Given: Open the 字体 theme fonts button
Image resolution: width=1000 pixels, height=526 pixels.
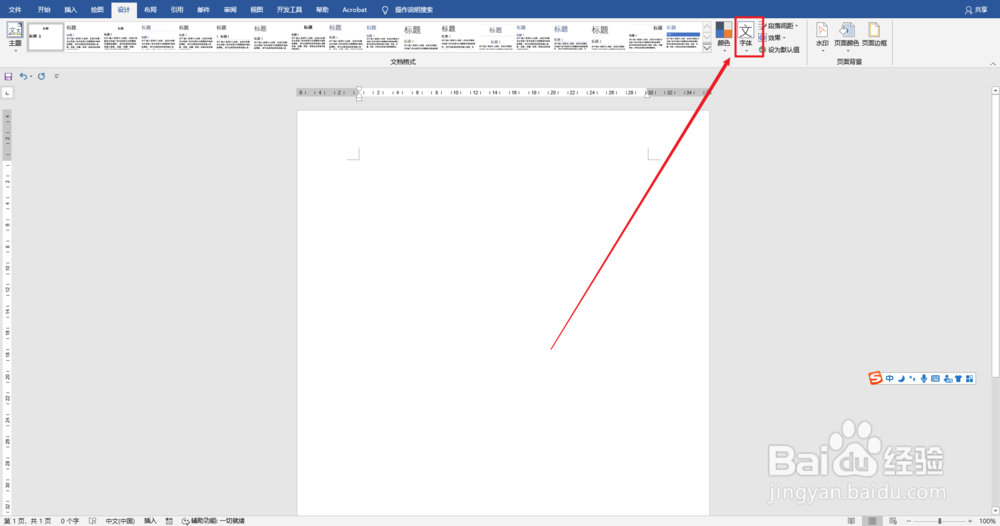Looking at the screenshot, I should point(746,36).
